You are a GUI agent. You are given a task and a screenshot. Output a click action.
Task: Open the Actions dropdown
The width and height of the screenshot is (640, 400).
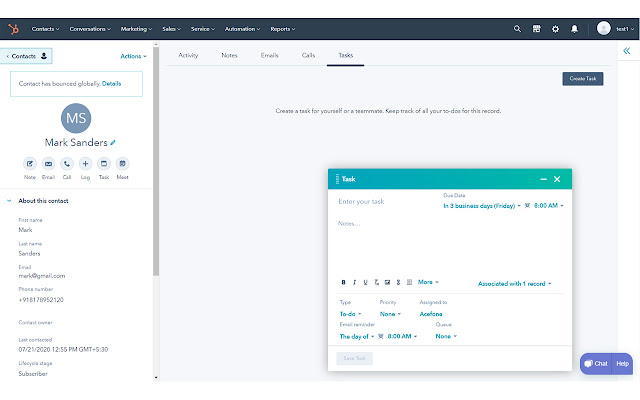[x=133, y=56]
